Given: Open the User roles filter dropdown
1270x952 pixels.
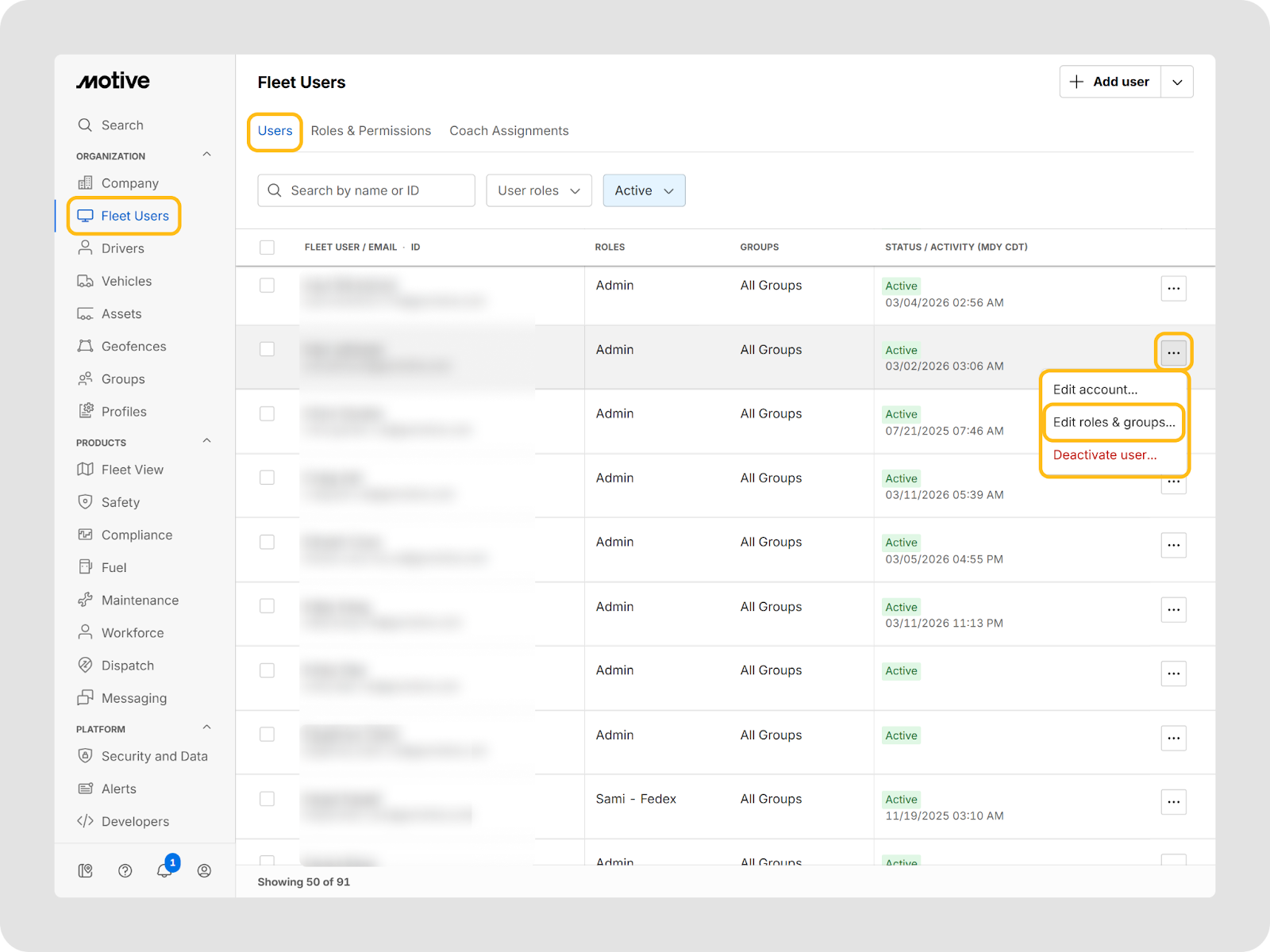Looking at the screenshot, I should pos(538,190).
